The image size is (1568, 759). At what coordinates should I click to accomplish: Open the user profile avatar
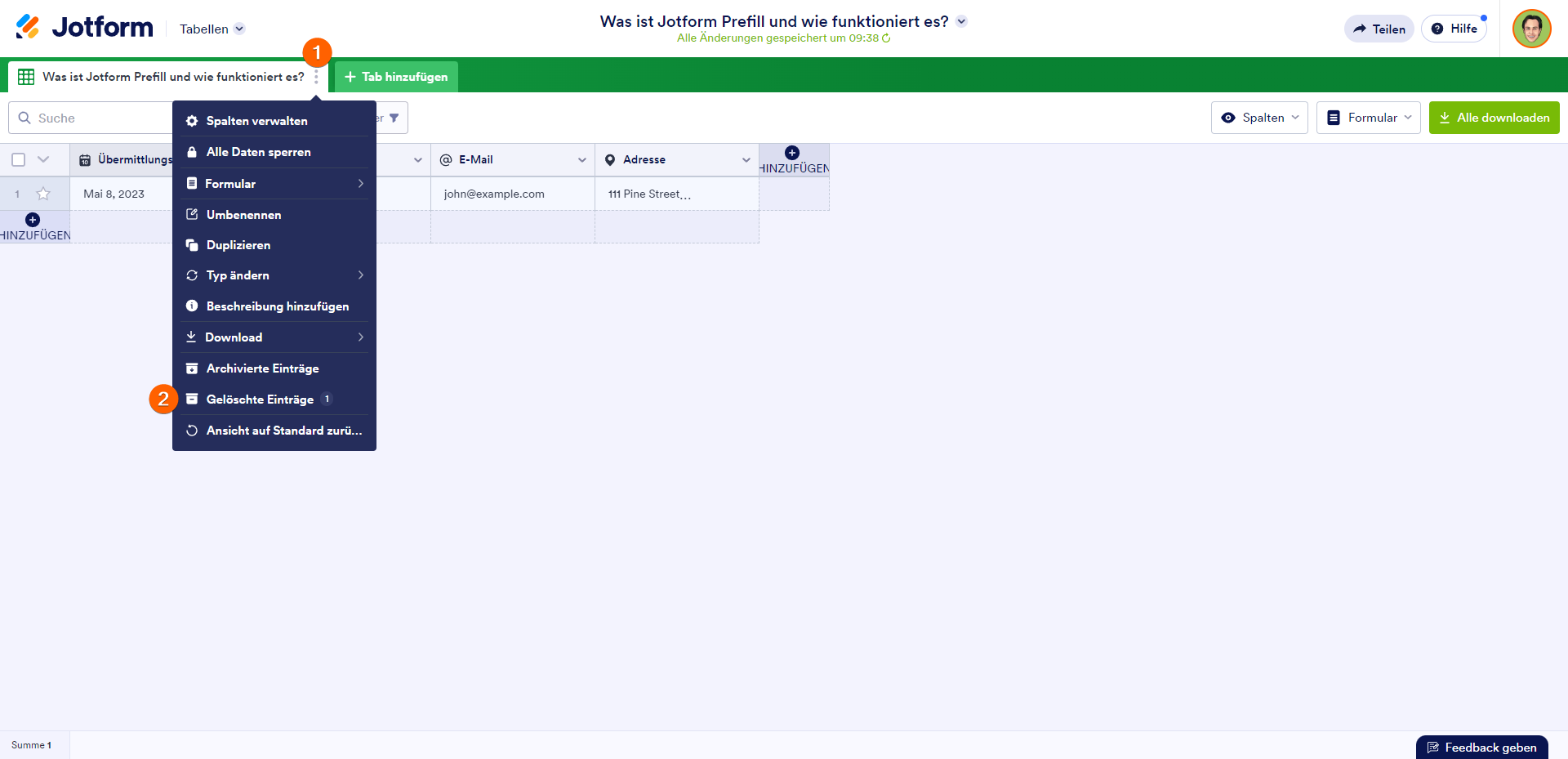click(x=1531, y=29)
